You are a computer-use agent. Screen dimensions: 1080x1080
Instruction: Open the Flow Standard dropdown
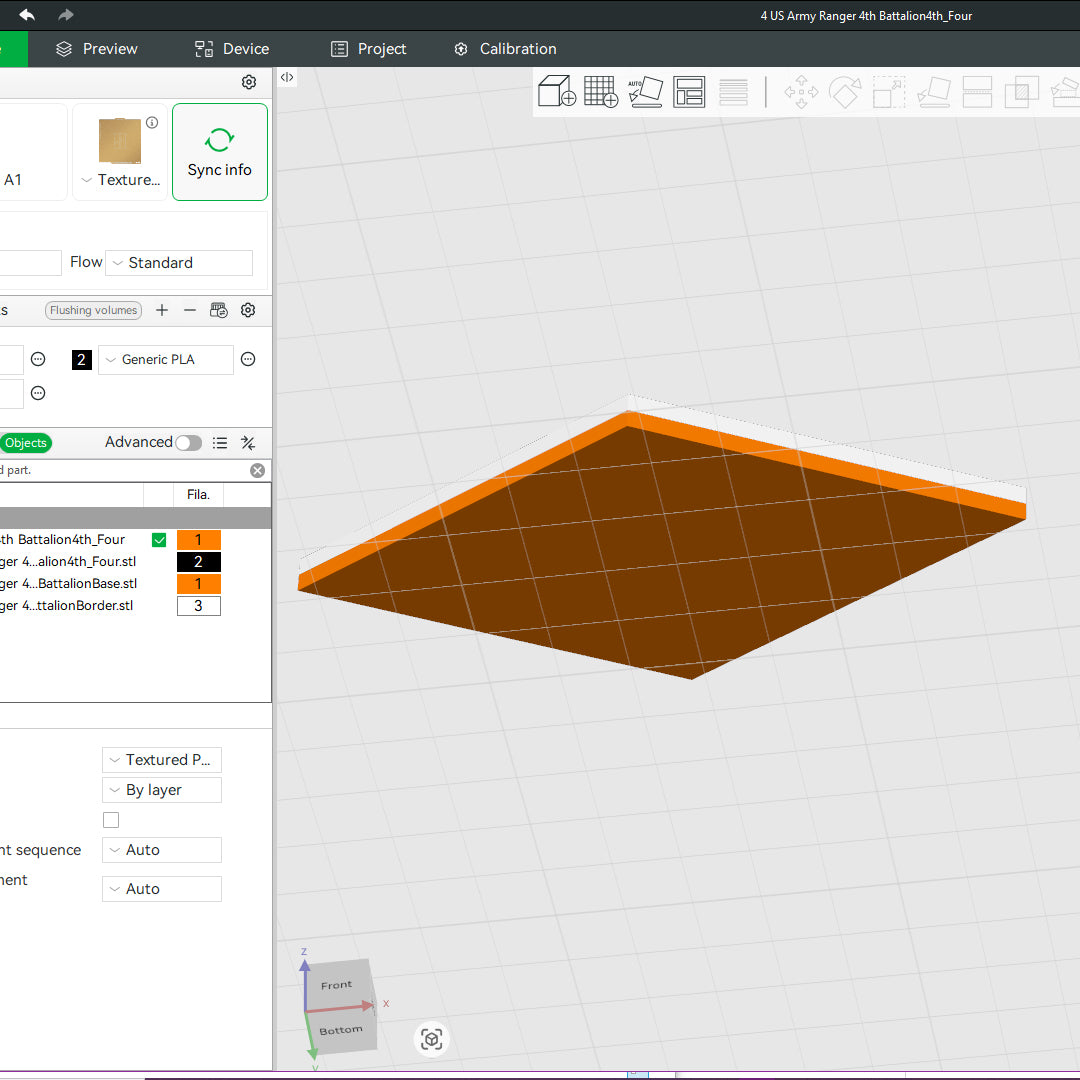(x=178, y=262)
